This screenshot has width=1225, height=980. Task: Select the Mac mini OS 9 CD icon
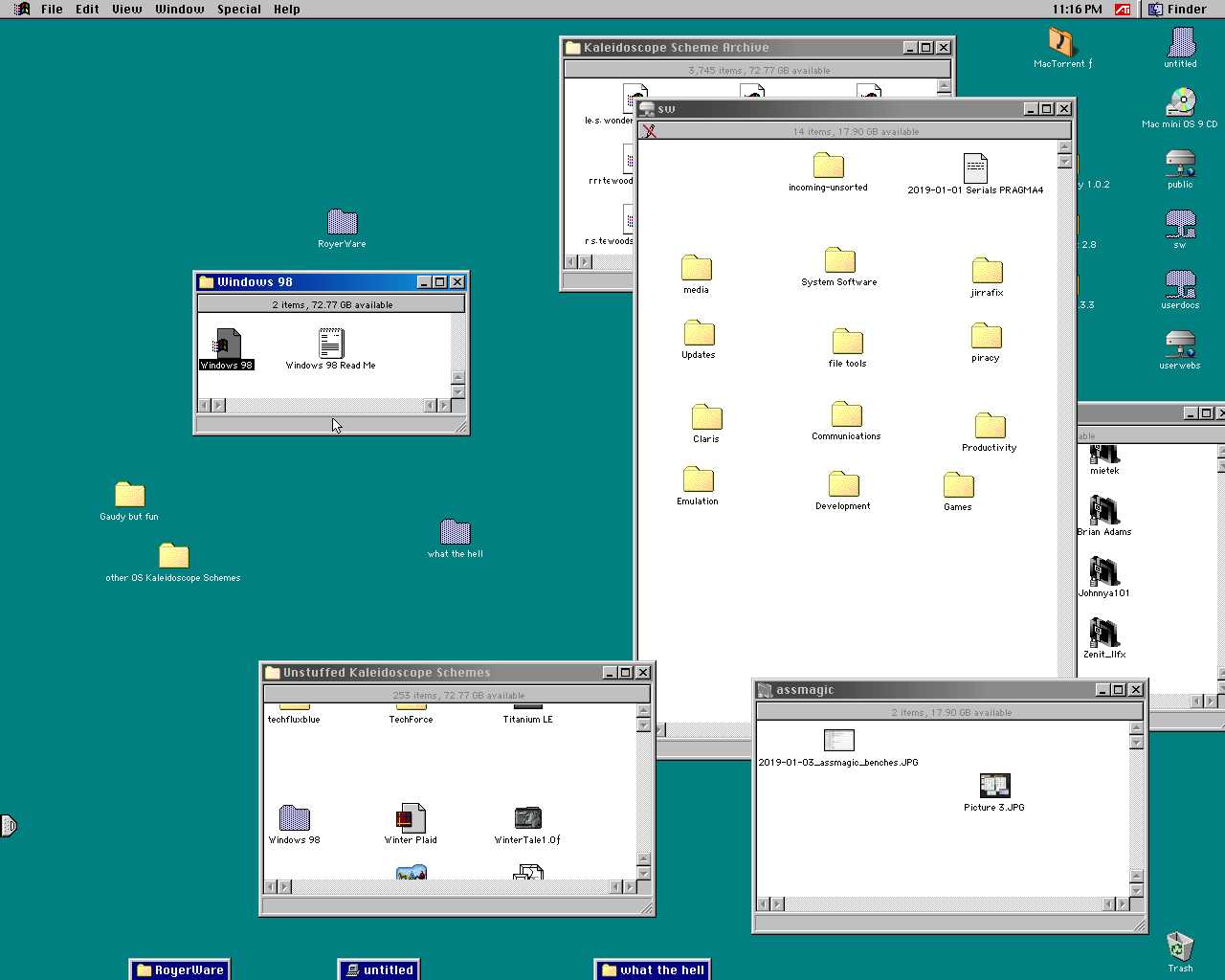click(1180, 102)
